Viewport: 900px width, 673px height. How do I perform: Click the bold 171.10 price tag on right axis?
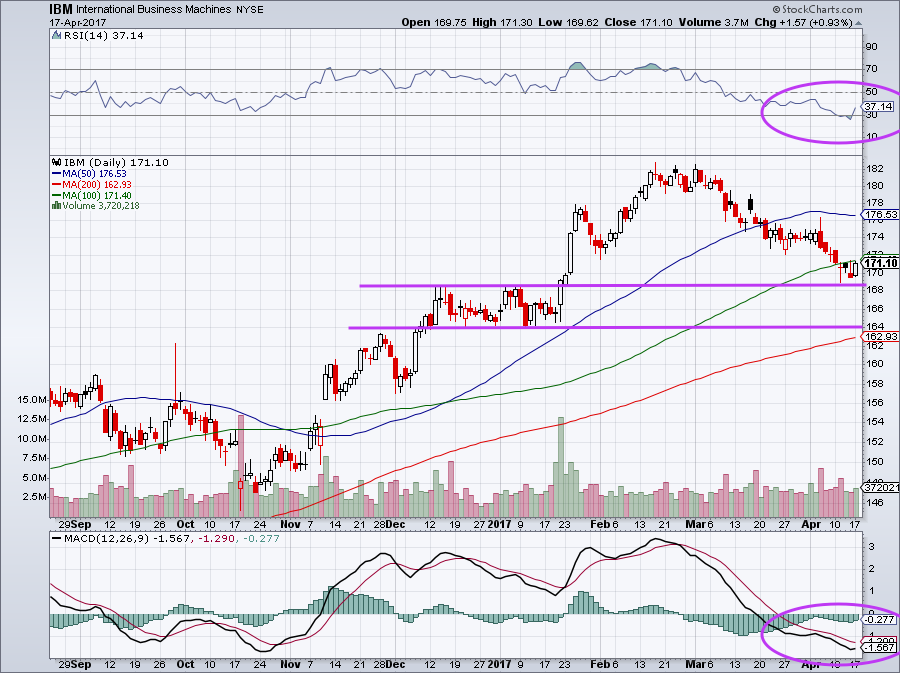pyautogui.click(x=880, y=263)
